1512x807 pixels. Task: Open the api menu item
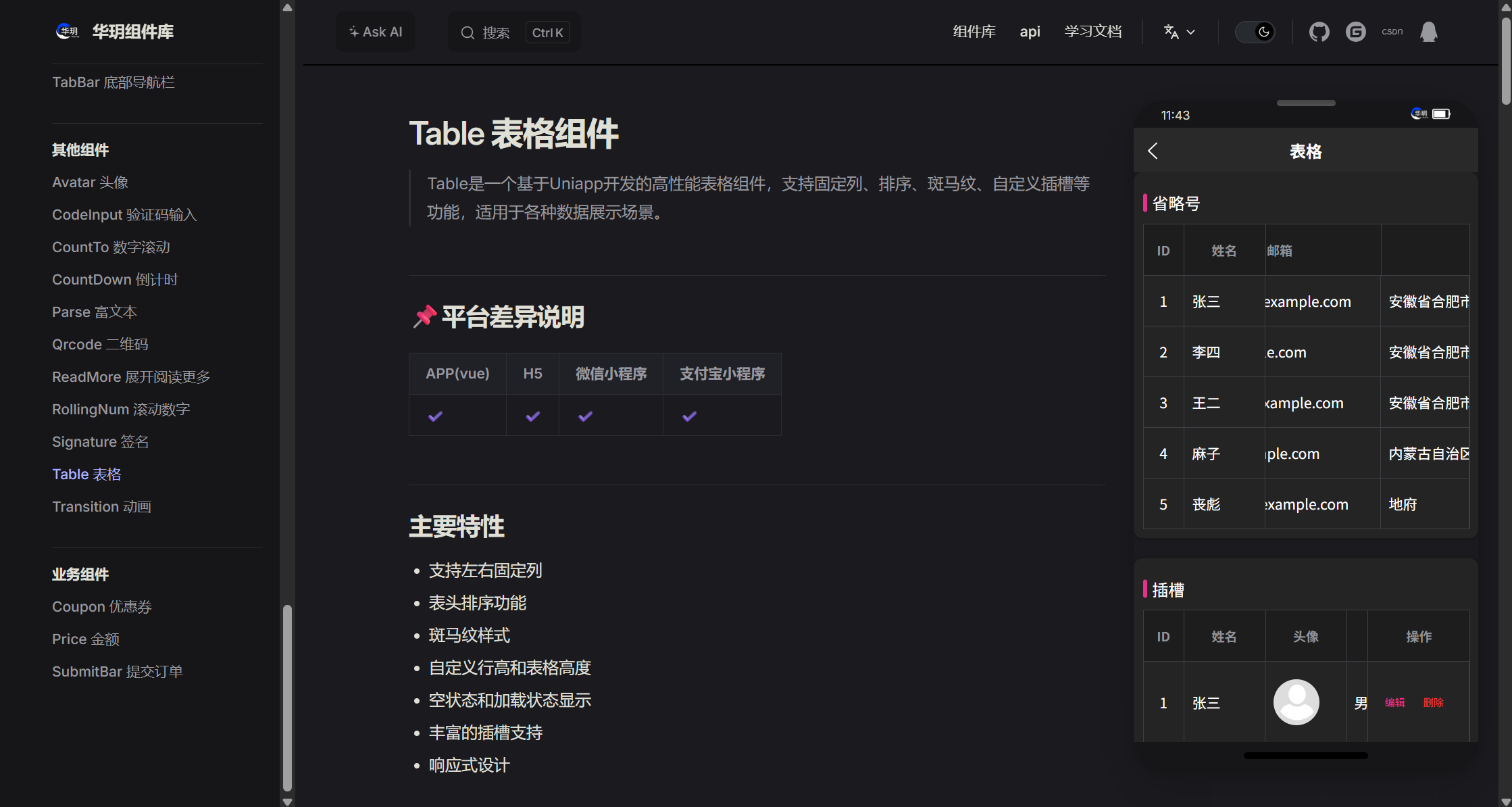[1030, 32]
